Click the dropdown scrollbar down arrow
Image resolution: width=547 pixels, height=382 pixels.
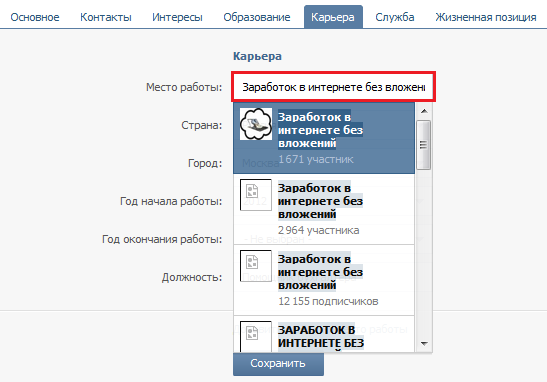tap(424, 344)
